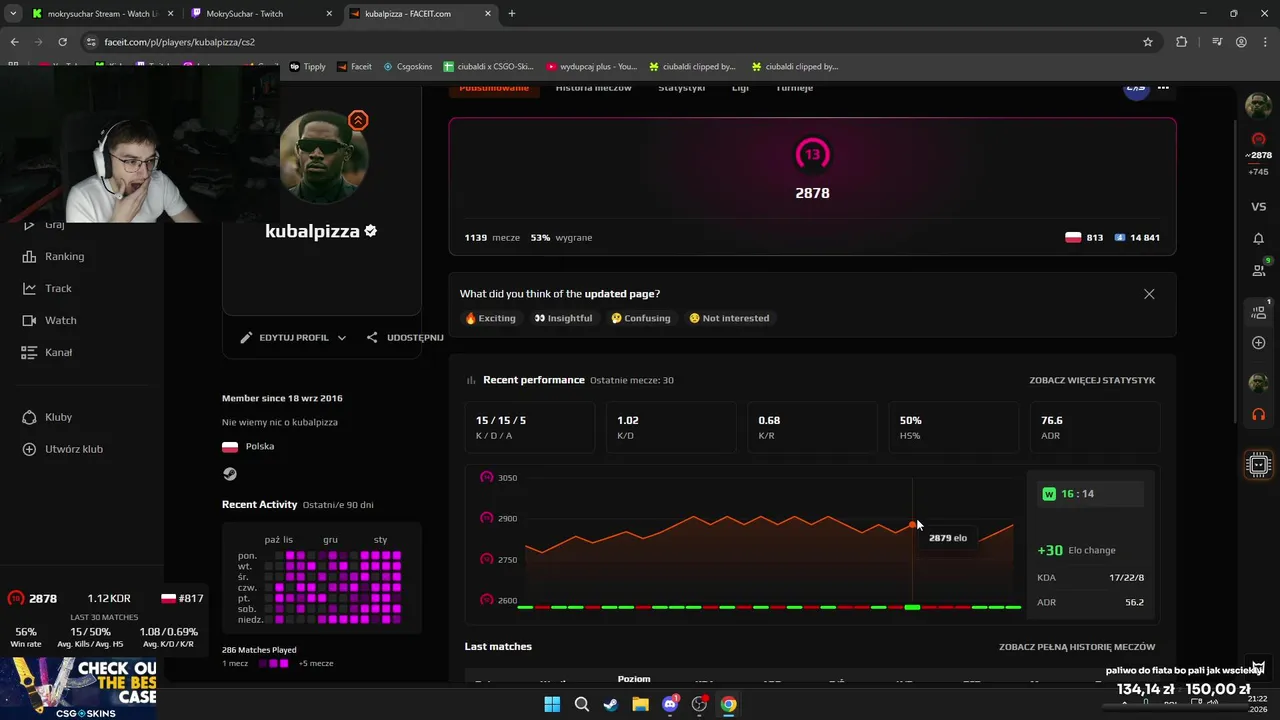Click Utwórz klub plus icon

pos(29,449)
